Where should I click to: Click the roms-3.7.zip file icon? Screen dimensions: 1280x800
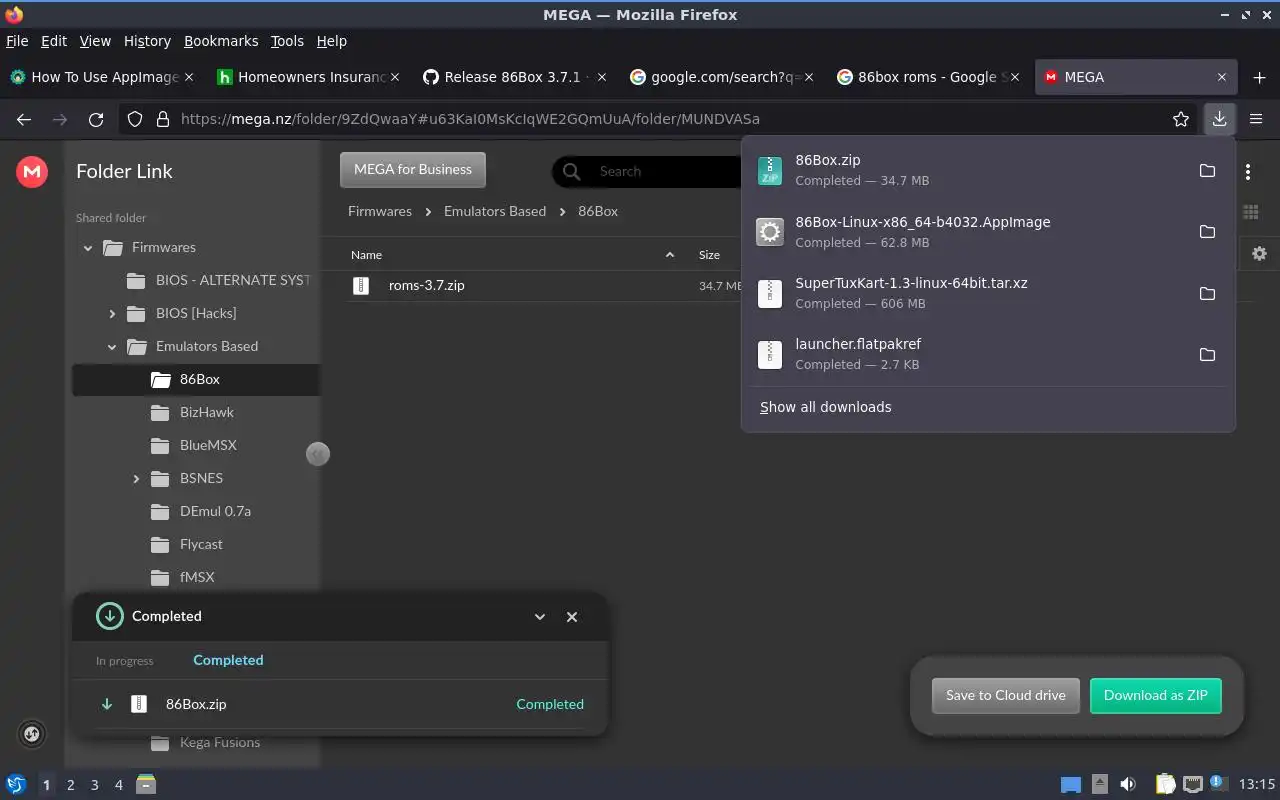(361, 286)
